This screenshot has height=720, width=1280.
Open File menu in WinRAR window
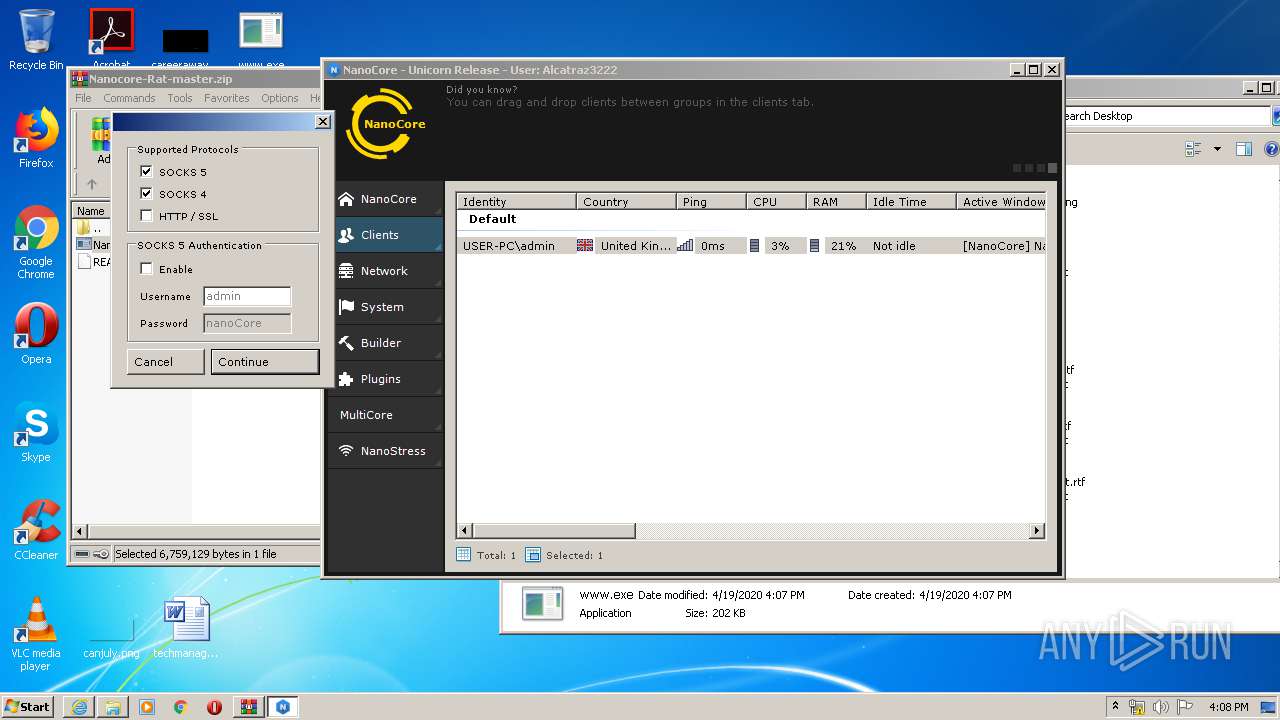click(83, 98)
